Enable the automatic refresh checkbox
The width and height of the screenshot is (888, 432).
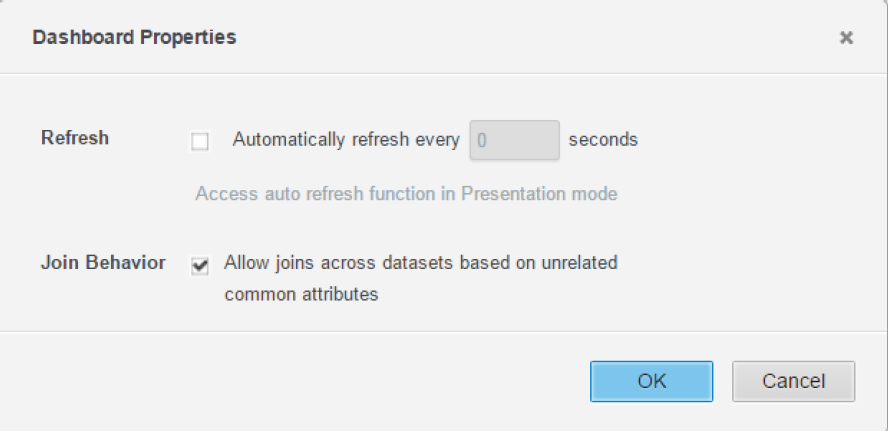coord(200,142)
